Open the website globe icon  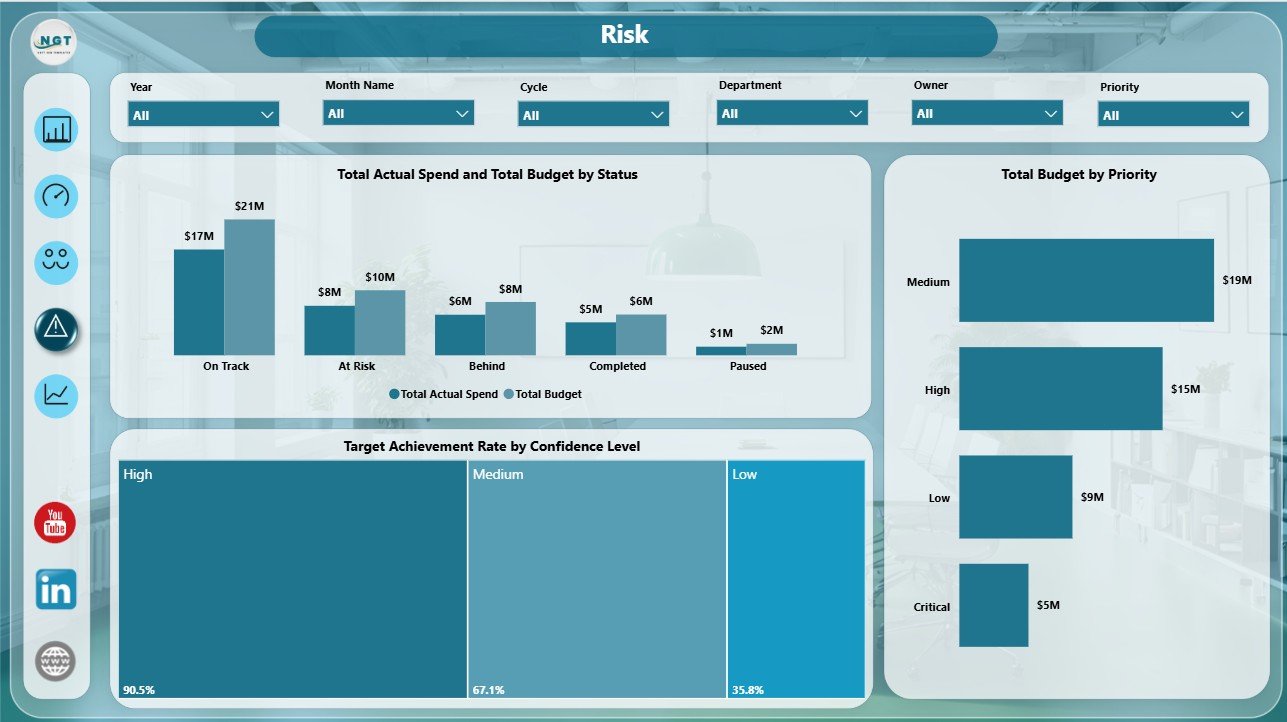click(x=55, y=661)
